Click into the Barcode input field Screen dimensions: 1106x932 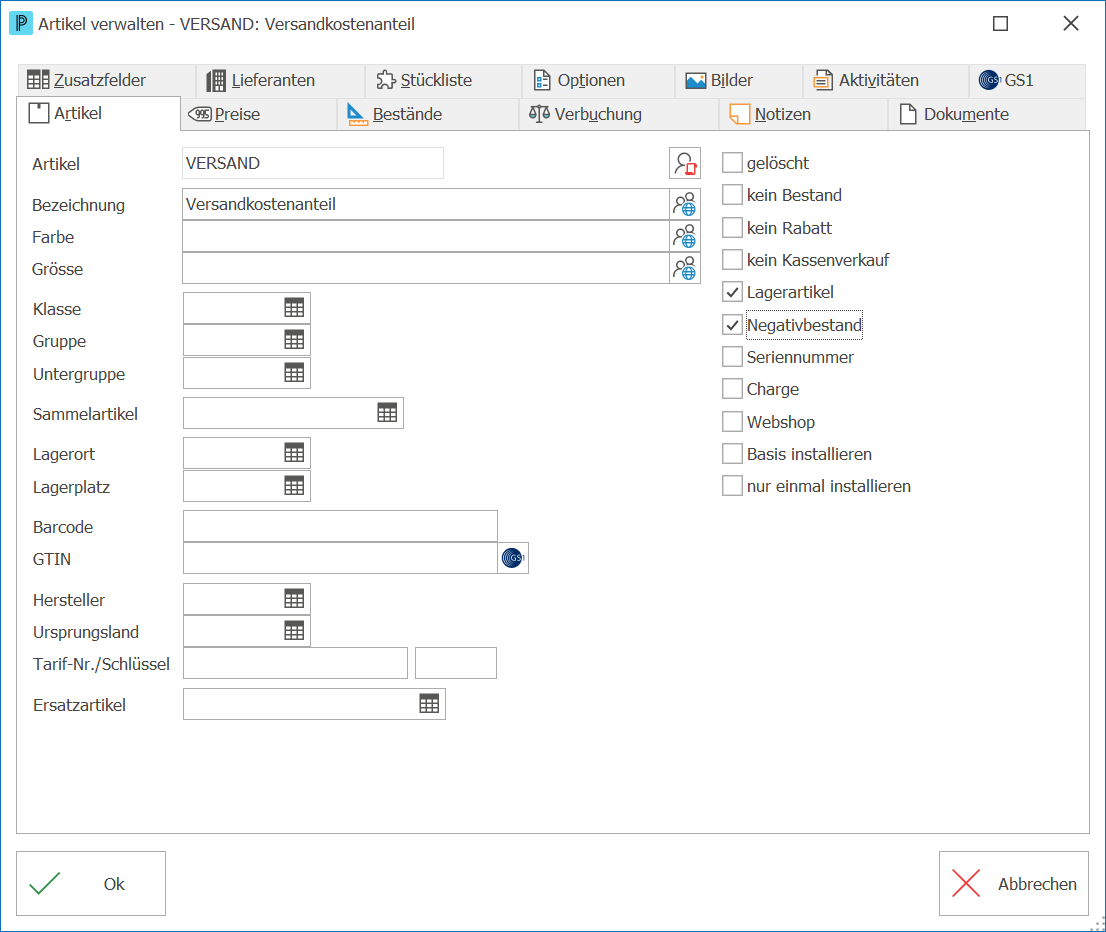point(340,526)
